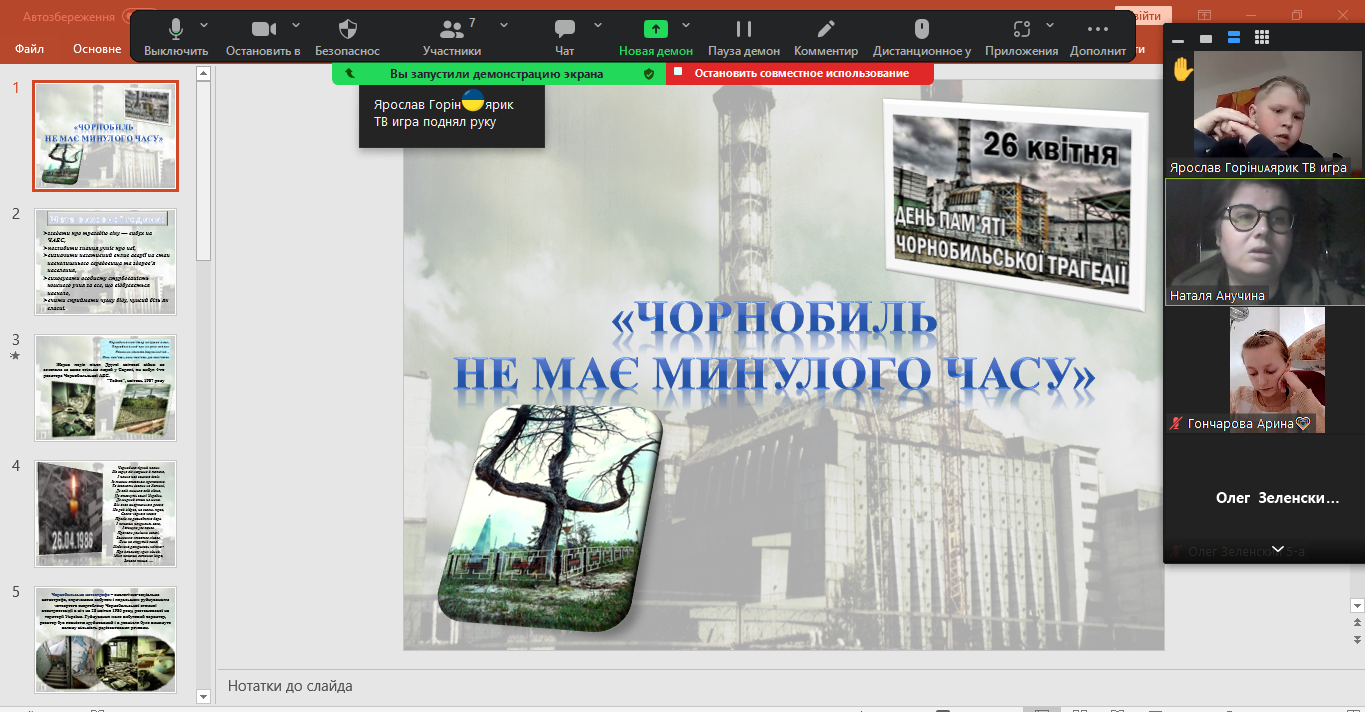Go to previous slide double-arrow button
This screenshot has height=712, width=1365.
1357,622
